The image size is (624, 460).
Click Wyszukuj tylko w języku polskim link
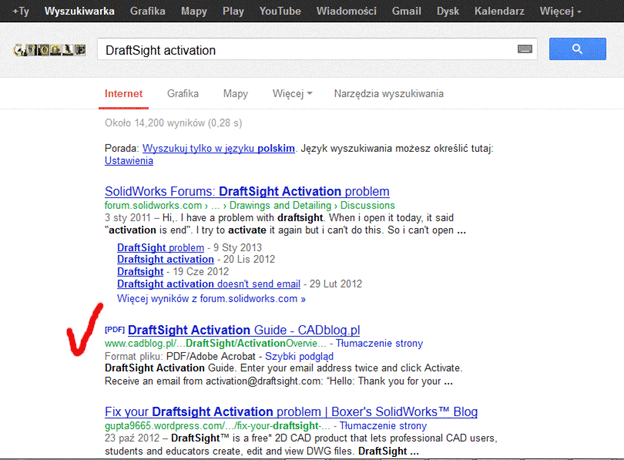click(218, 148)
